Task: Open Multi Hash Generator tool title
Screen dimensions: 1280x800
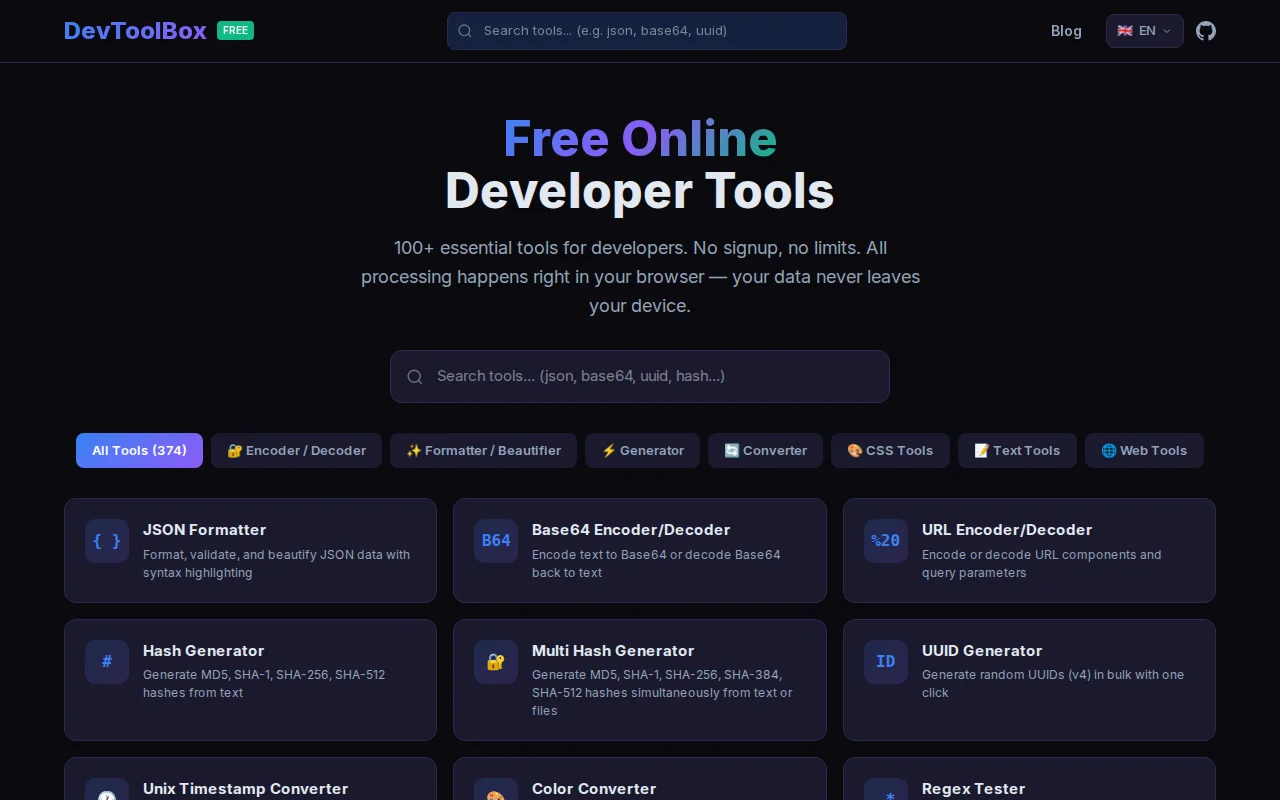Action: click(x=613, y=651)
